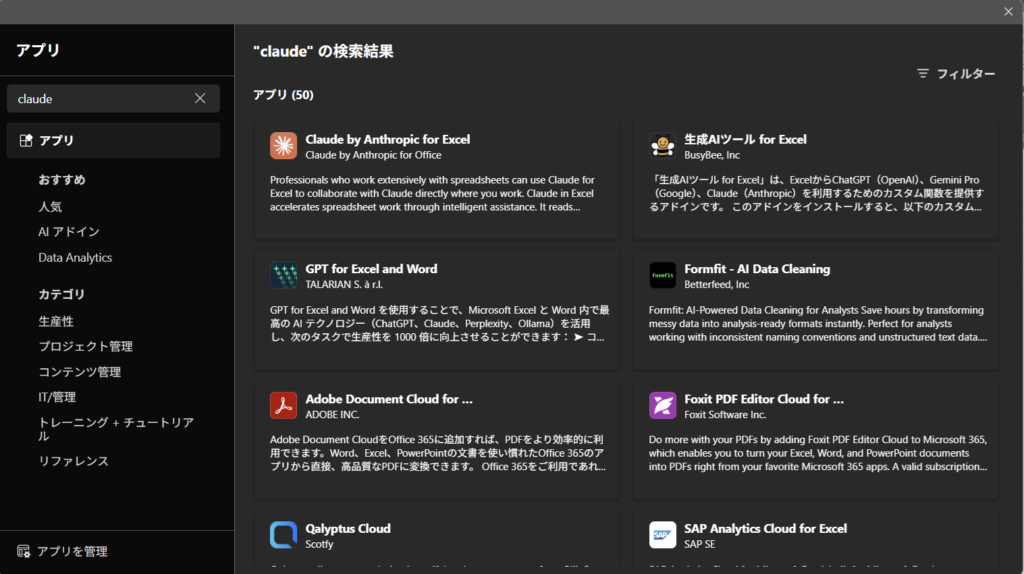1024x574 pixels.
Task: Click the Qalyptus Cloud icon
Action: point(283,535)
